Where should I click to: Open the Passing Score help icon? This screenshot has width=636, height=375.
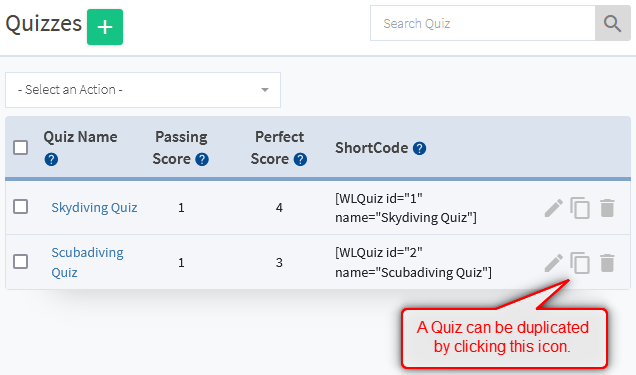(x=202, y=159)
